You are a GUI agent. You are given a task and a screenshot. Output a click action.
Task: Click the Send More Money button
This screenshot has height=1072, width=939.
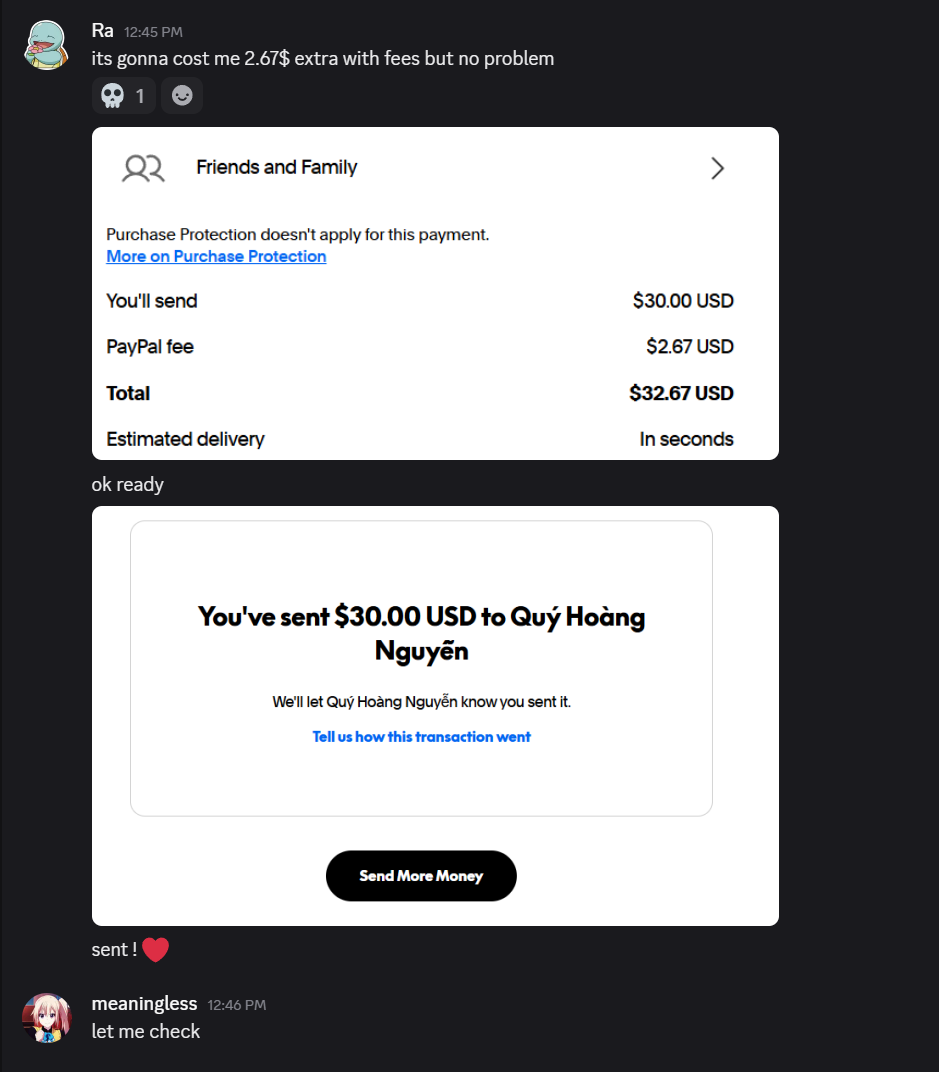click(421, 876)
